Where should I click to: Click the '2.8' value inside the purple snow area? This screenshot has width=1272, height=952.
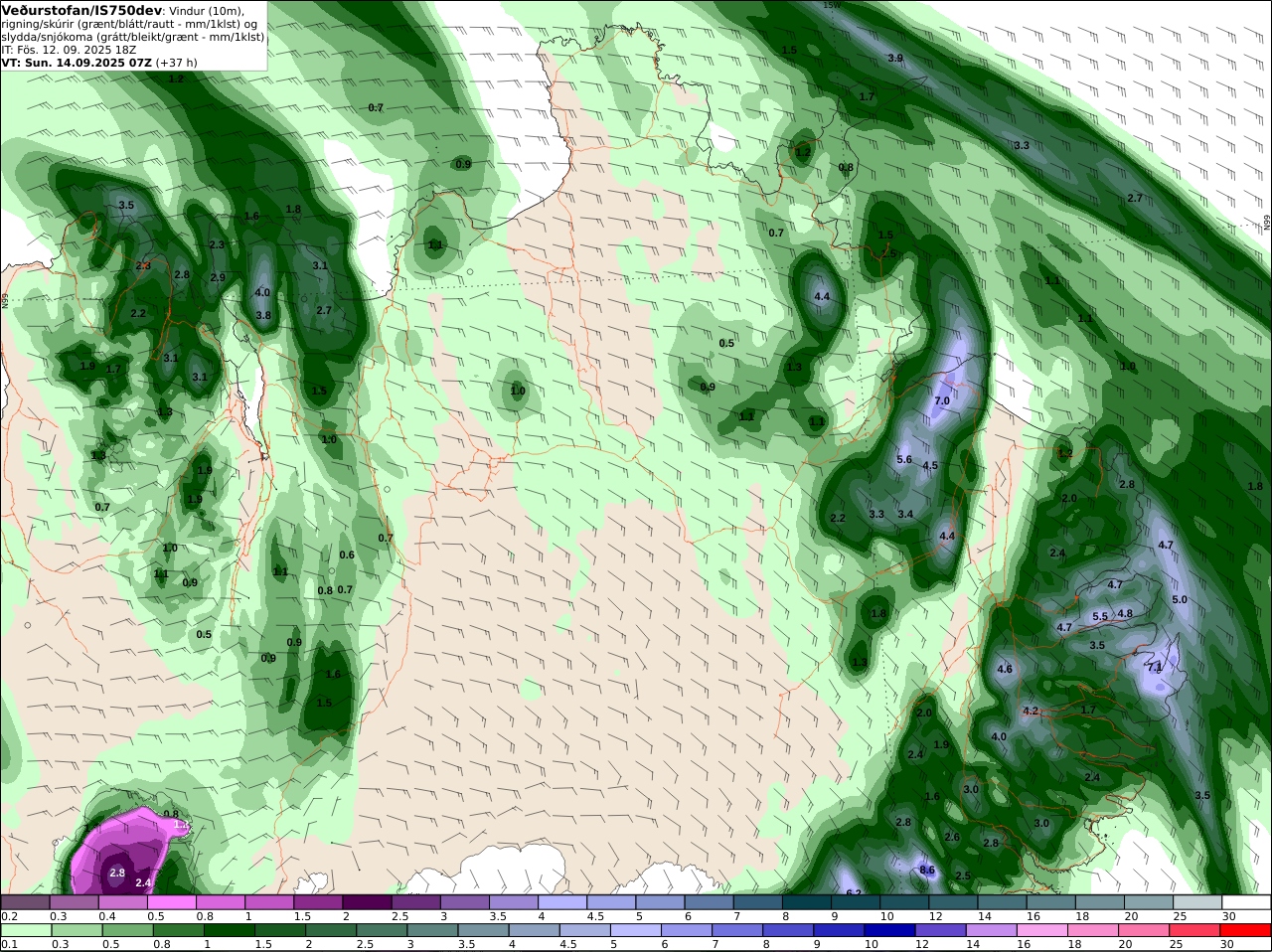coord(117,873)
